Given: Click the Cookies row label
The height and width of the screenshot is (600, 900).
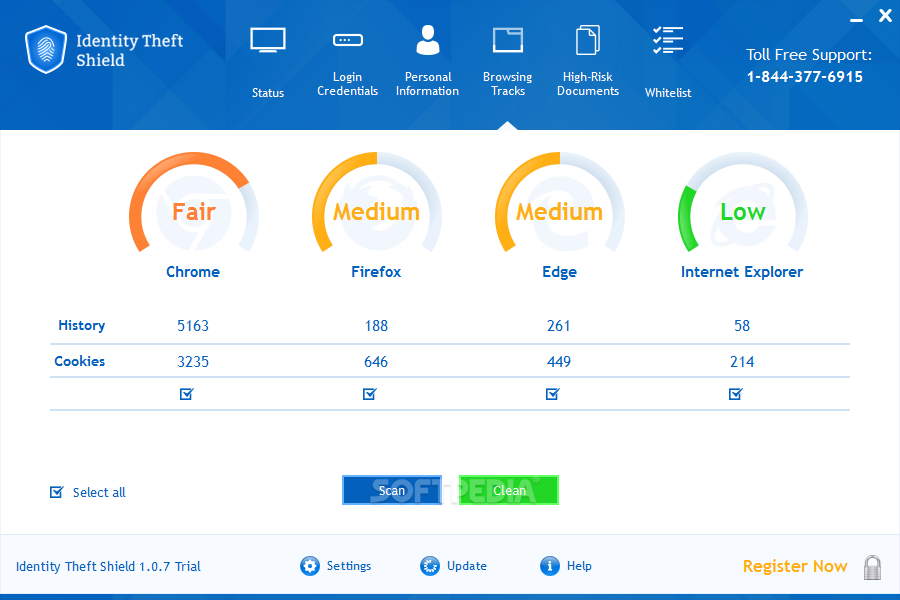Looking at the screenshot, I should (x=79, y=361).
